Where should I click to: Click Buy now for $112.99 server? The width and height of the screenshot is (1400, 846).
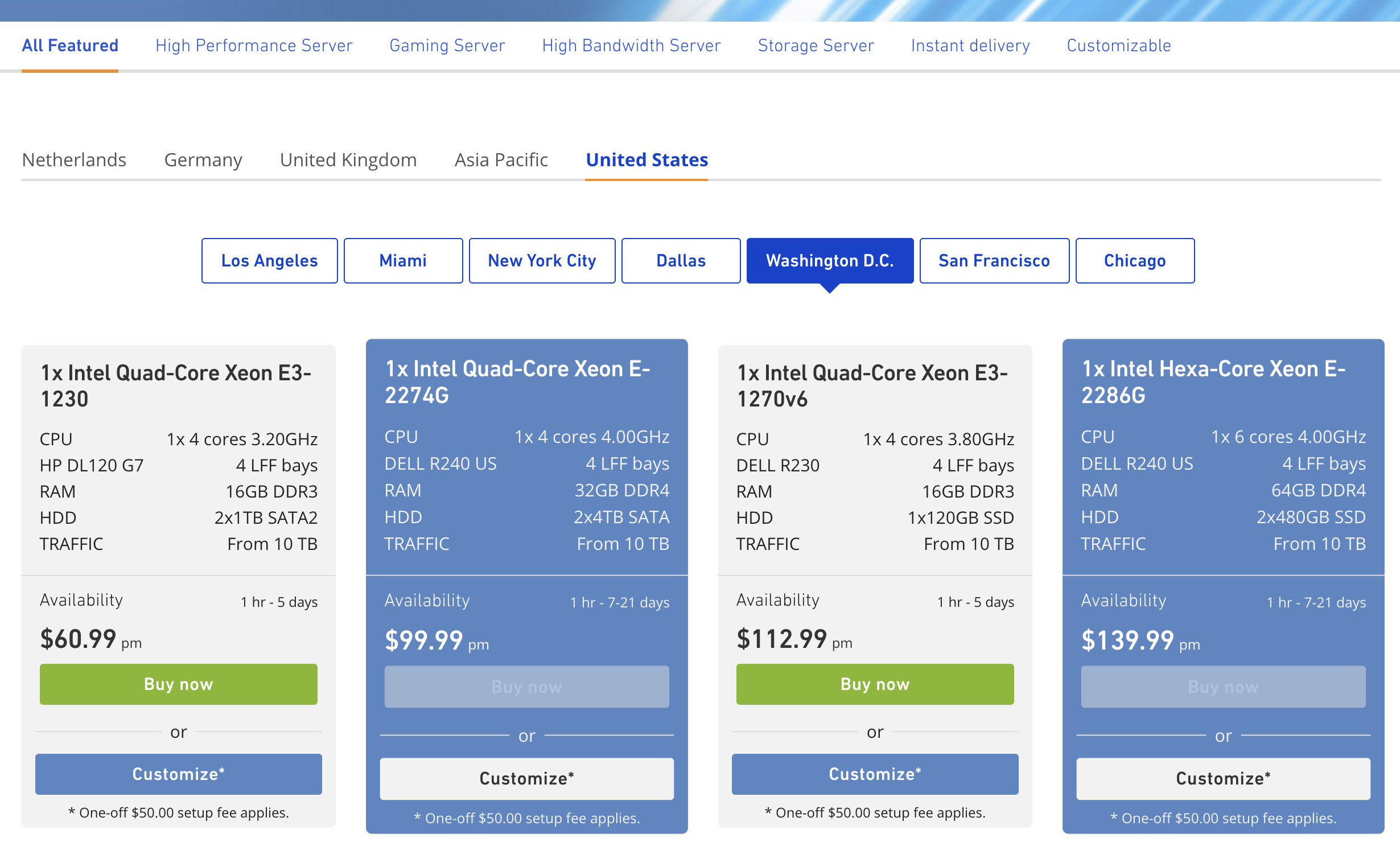click(875, 684)
